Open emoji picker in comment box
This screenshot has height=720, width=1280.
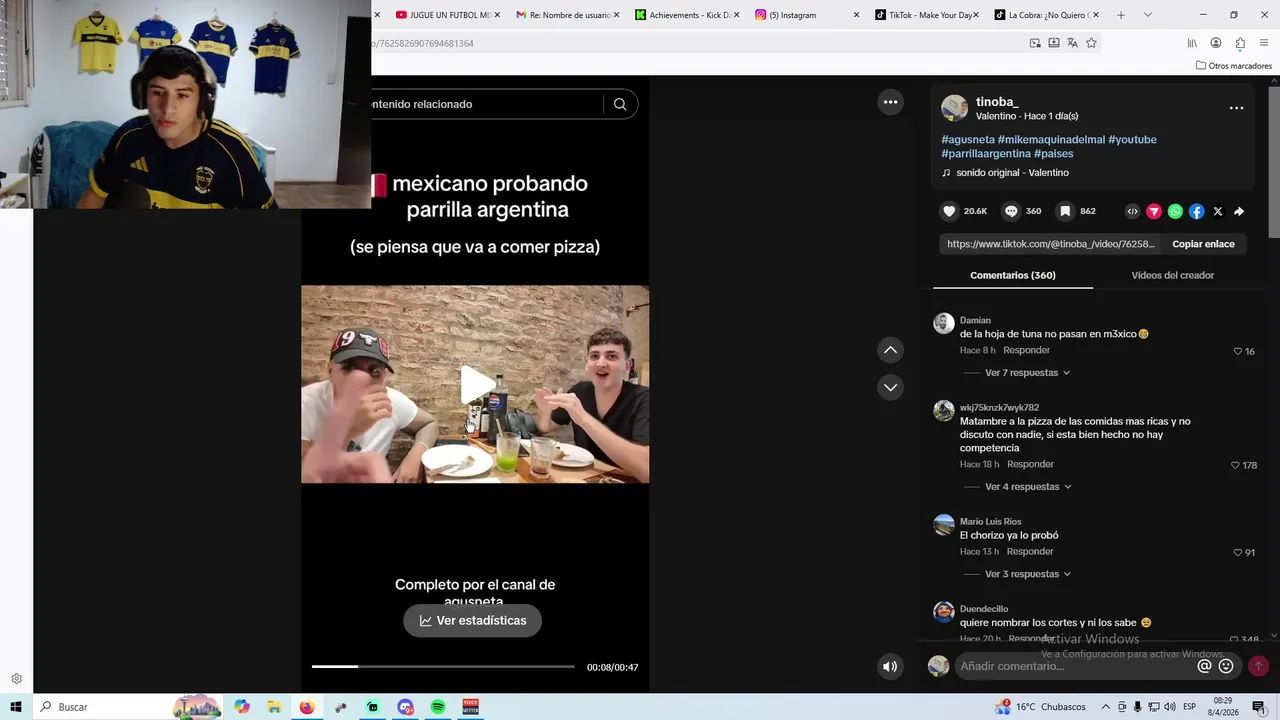(x=1226, y=666)
